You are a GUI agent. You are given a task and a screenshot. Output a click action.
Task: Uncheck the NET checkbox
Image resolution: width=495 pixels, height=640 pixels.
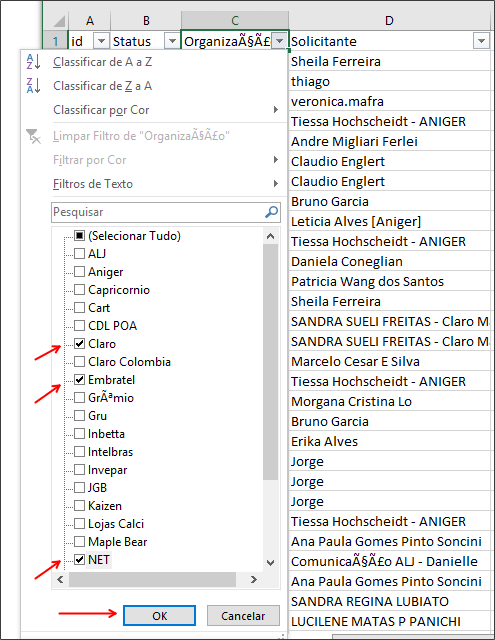79,560
